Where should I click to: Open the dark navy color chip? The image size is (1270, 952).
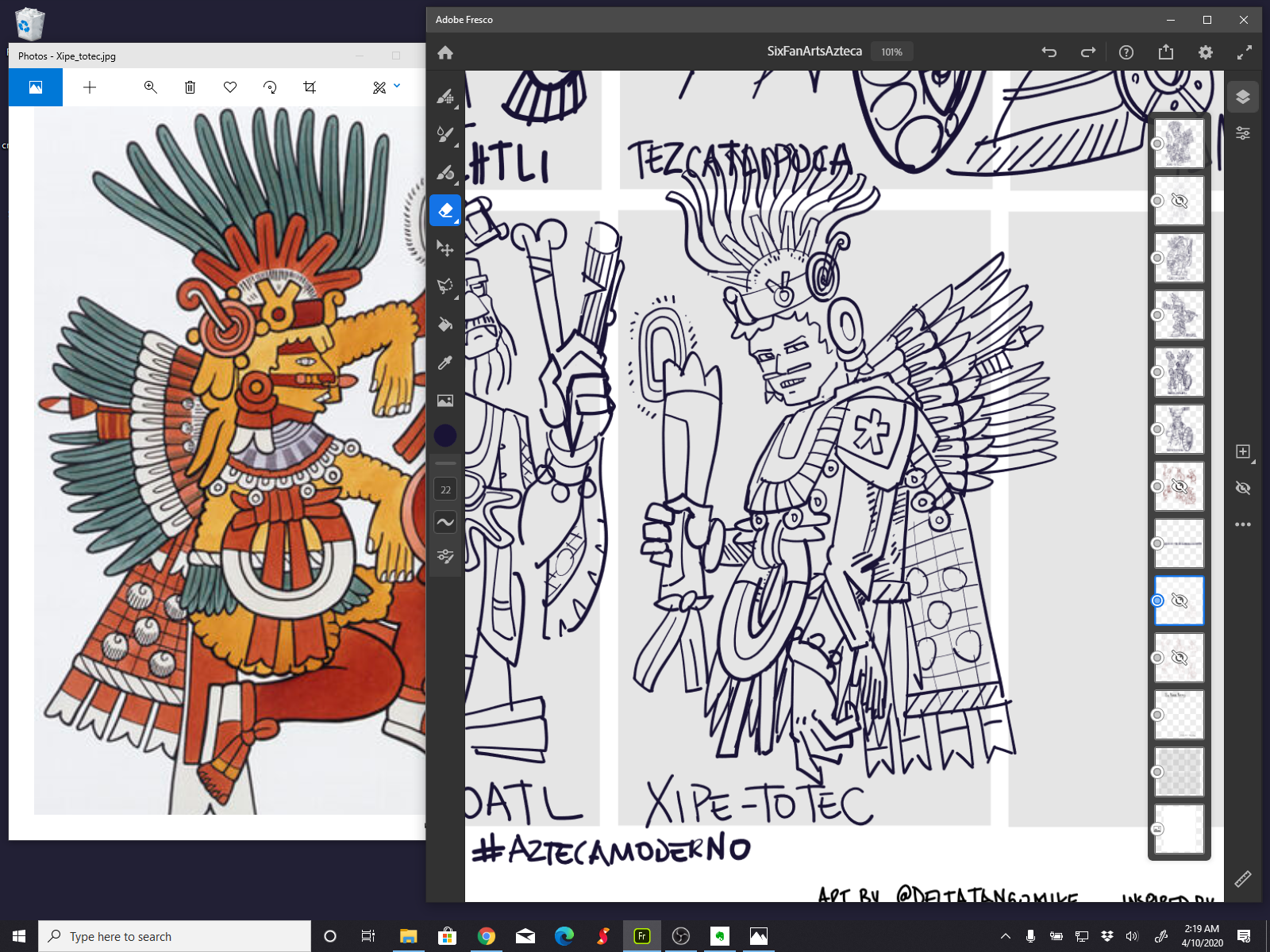pos(445,436)
